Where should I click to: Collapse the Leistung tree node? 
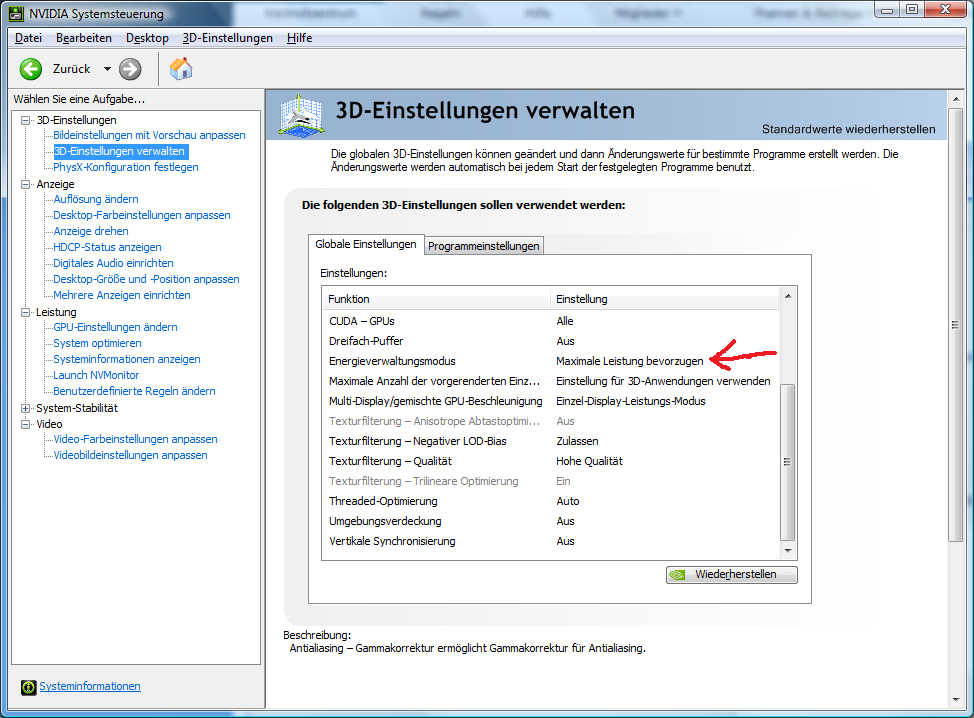tap(25, 312)
